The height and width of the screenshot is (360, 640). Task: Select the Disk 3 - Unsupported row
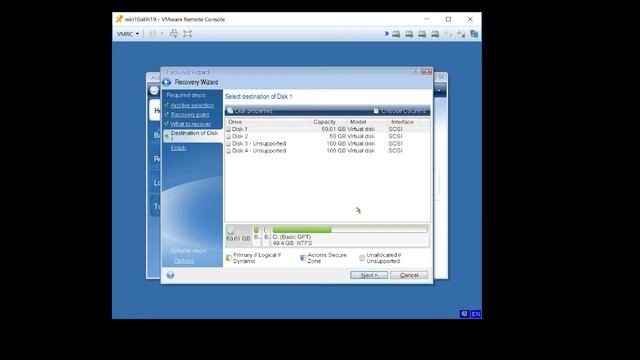327,144
